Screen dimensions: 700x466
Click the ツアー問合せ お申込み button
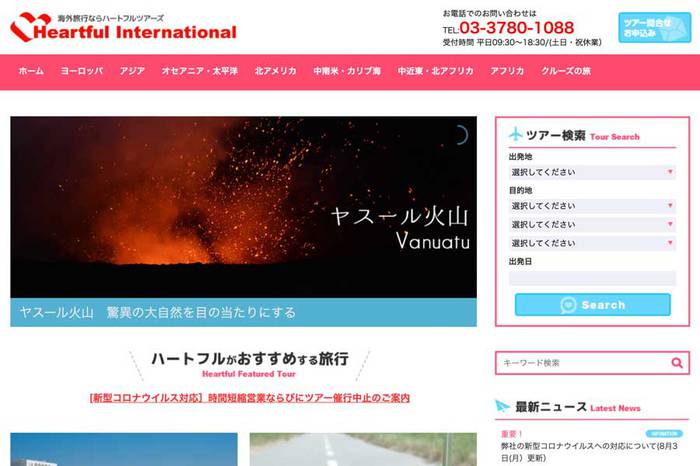click(654, 28)
